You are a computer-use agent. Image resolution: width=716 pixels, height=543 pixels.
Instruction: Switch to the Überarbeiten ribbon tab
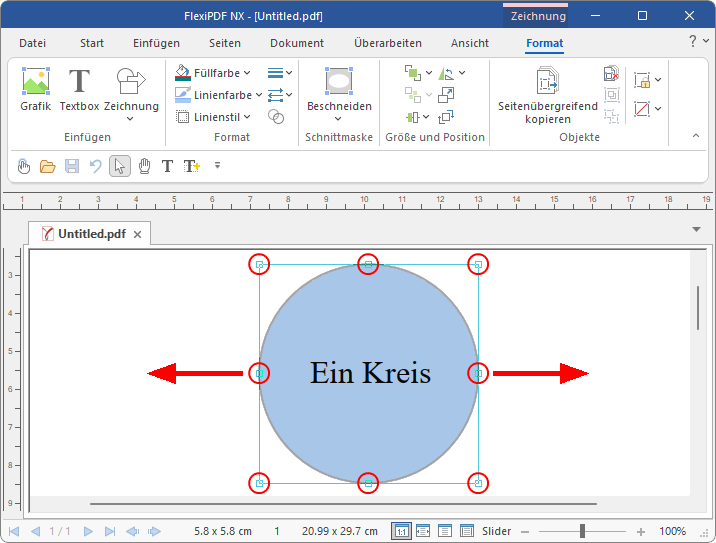coord(387,43)
